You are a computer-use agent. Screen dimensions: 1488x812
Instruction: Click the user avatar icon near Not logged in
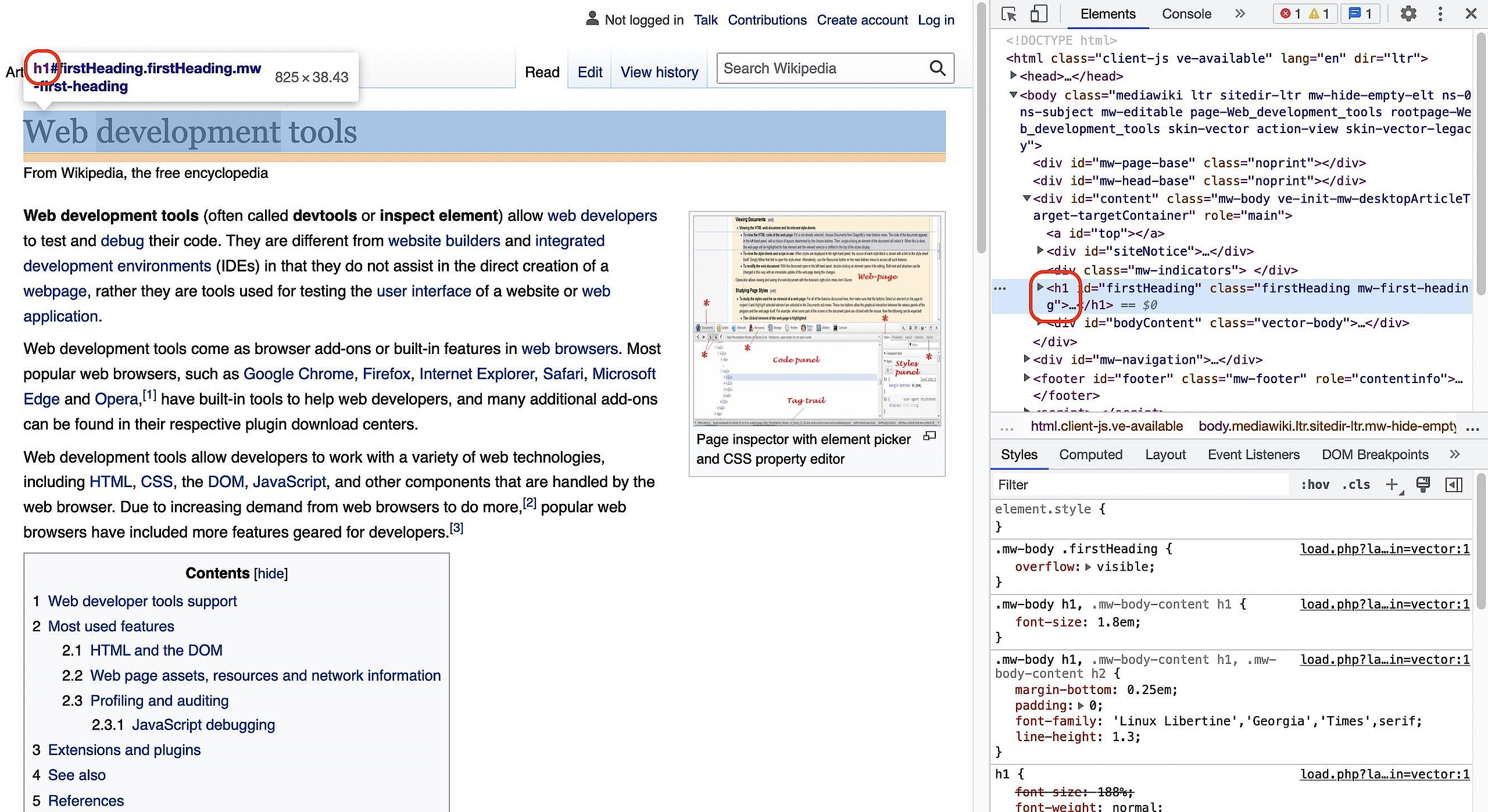592,19
